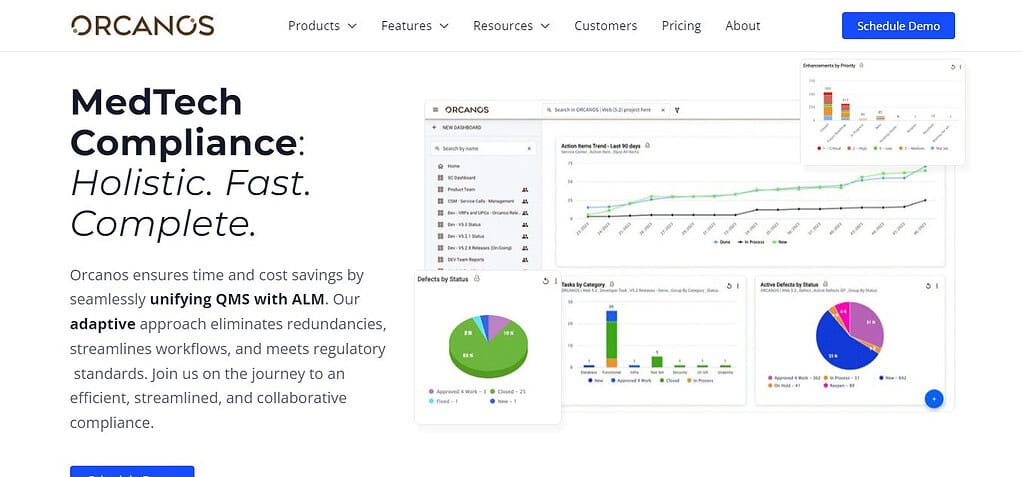Expand the Resources dropdown menu

[x=512, y=26]
